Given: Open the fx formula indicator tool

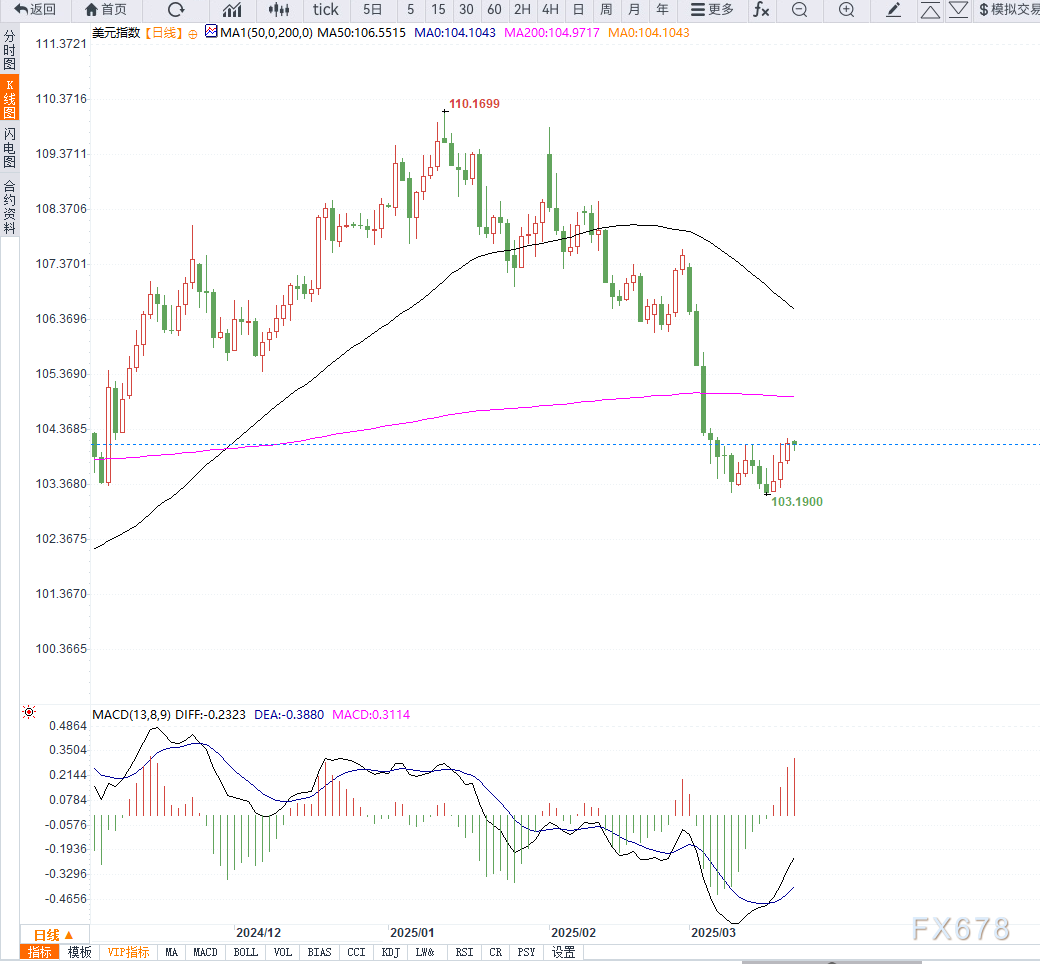Looking at the screenshot, I should (761, 10).
